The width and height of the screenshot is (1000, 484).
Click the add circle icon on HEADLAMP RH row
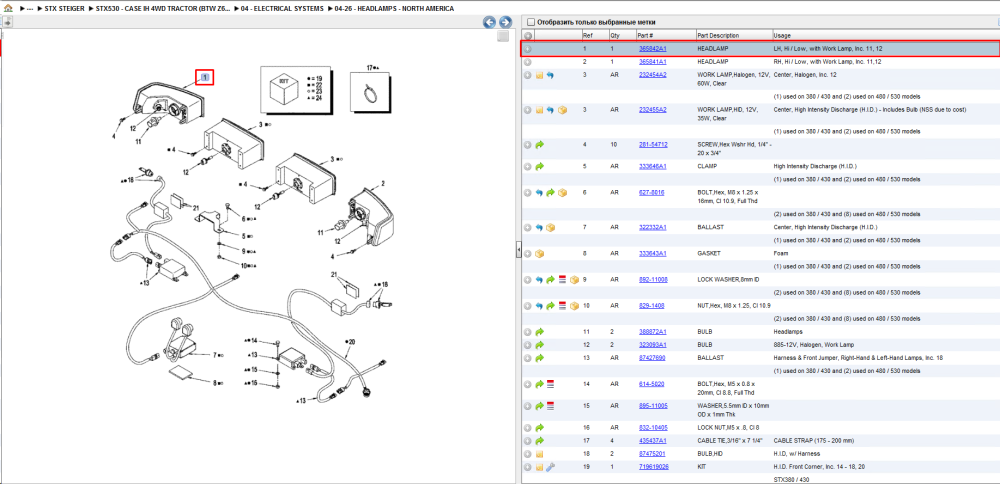pyautogui.click(x=528, y=62)
